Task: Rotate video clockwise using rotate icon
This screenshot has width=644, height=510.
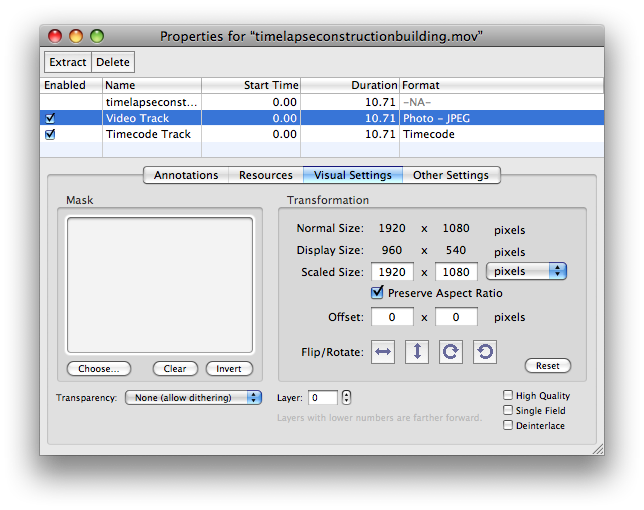Action: (x=451, y=352)
